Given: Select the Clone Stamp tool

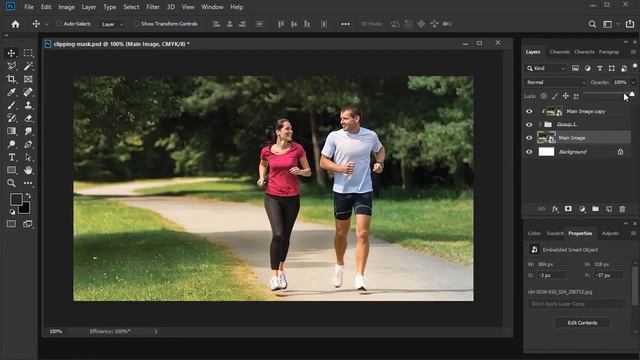Looking at the screenshot, I should (x=28, y=105).
